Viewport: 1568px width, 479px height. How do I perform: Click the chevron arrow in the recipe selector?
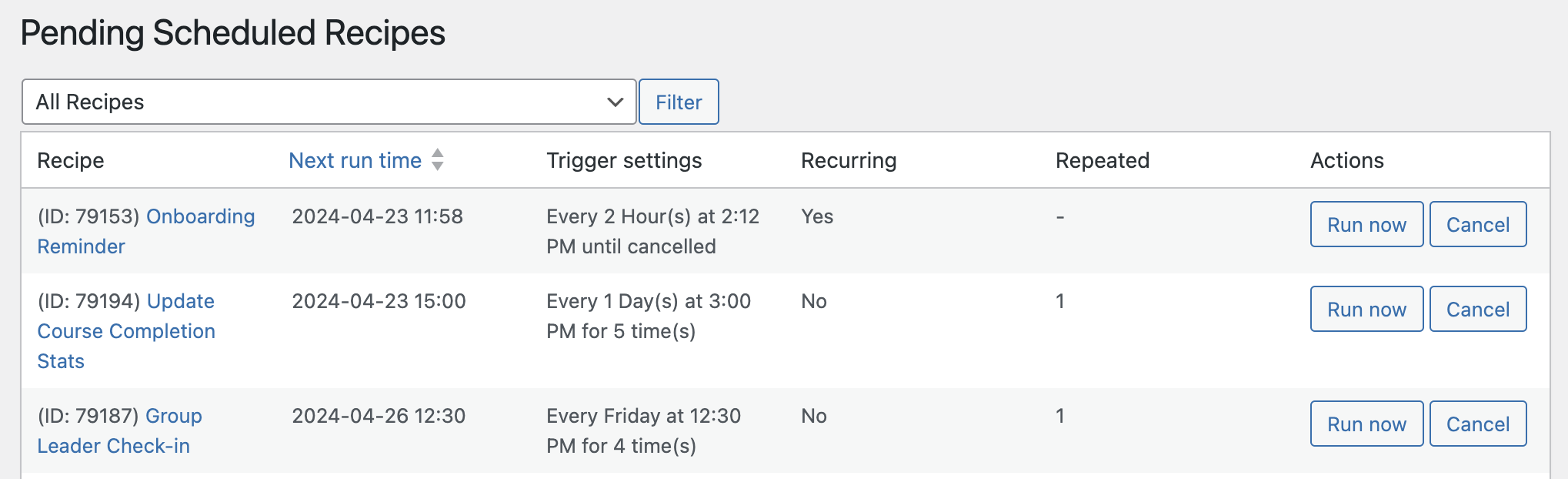[x=615, y=102]
